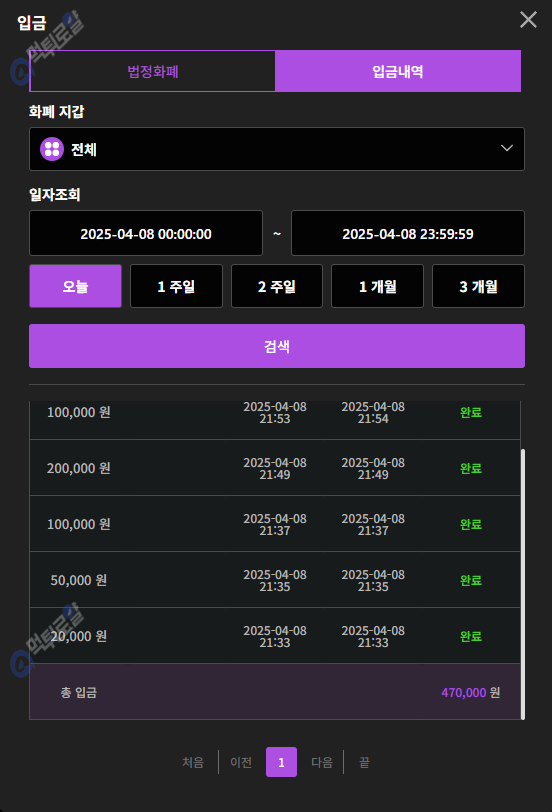Viewport: 552px width, 812px height.
Task: Go to 이전 page
Action: pos(241,762)
